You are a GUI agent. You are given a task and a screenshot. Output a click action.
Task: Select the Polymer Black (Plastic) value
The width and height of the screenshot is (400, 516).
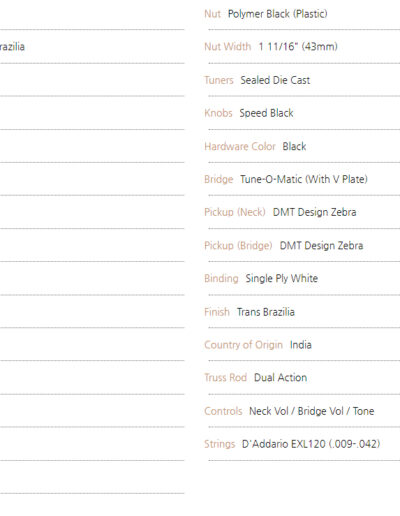click(278, 14)
